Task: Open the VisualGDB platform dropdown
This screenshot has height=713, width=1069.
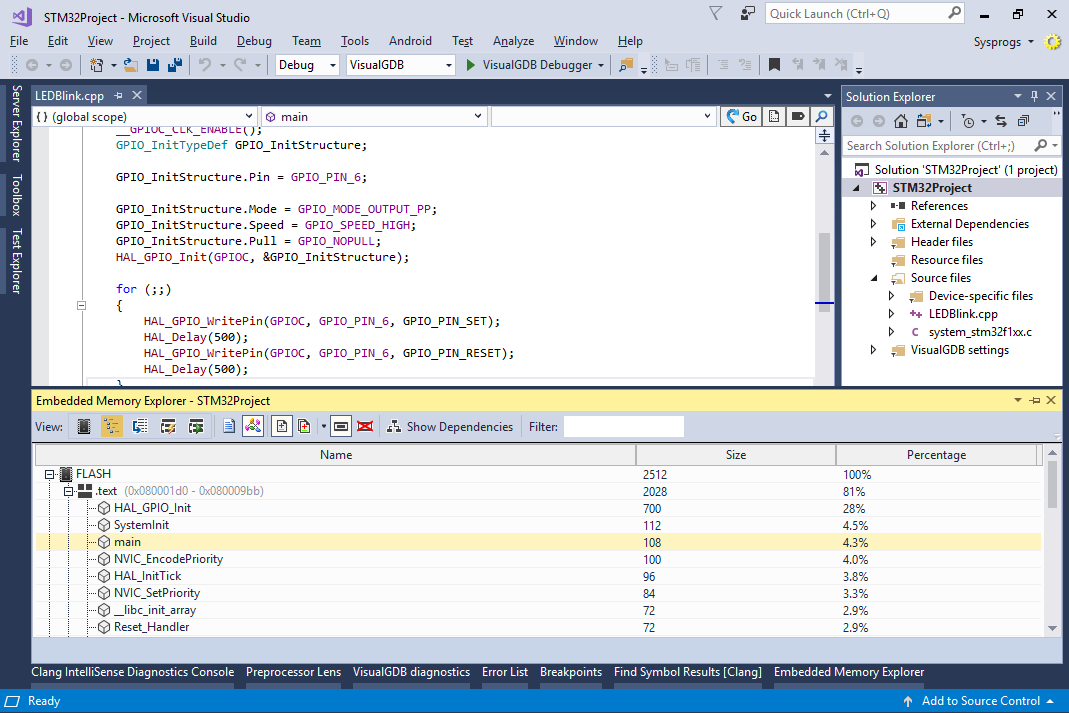Action: point(400,65)
